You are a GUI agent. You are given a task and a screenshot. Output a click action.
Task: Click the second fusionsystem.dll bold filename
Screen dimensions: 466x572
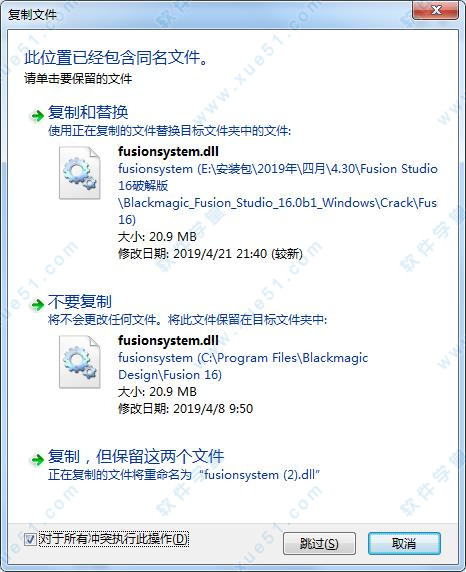coord(168,340)
